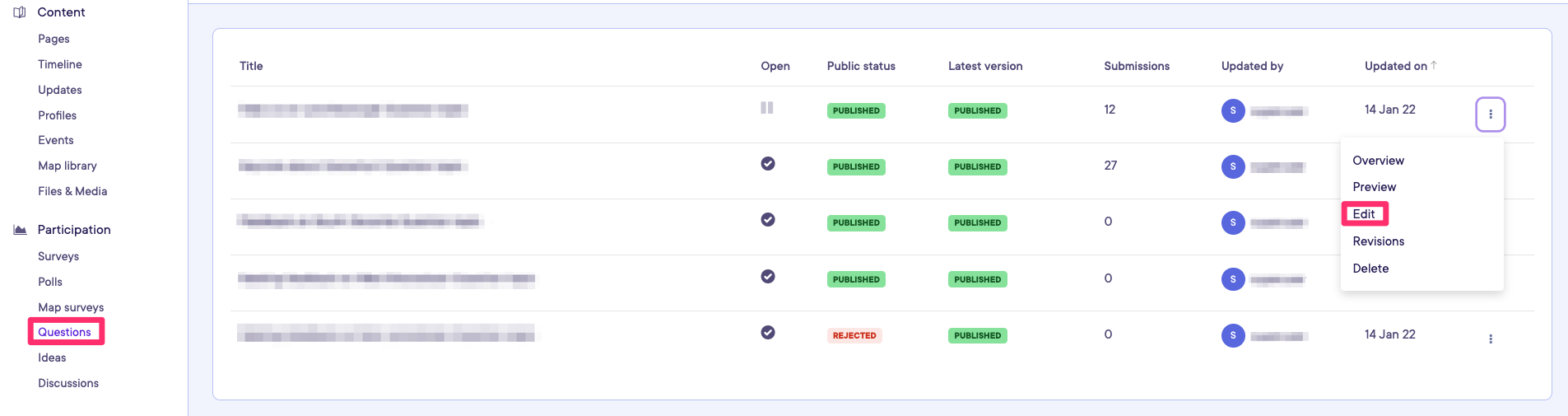The width and height of the screenshot is (1568, 416).
Task: Click the Content book icon in sidebar
Action: 20,12
